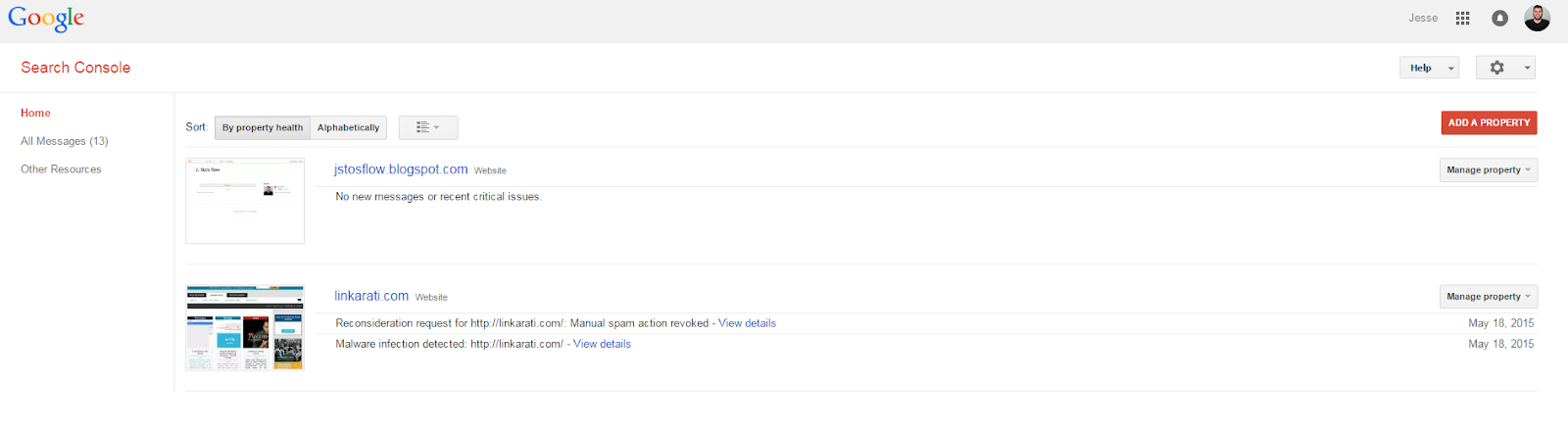Viewport: 1568px width, 432px height.
Task: Click the malware message May 18, 2015 date
Action: pos(1501,344)
